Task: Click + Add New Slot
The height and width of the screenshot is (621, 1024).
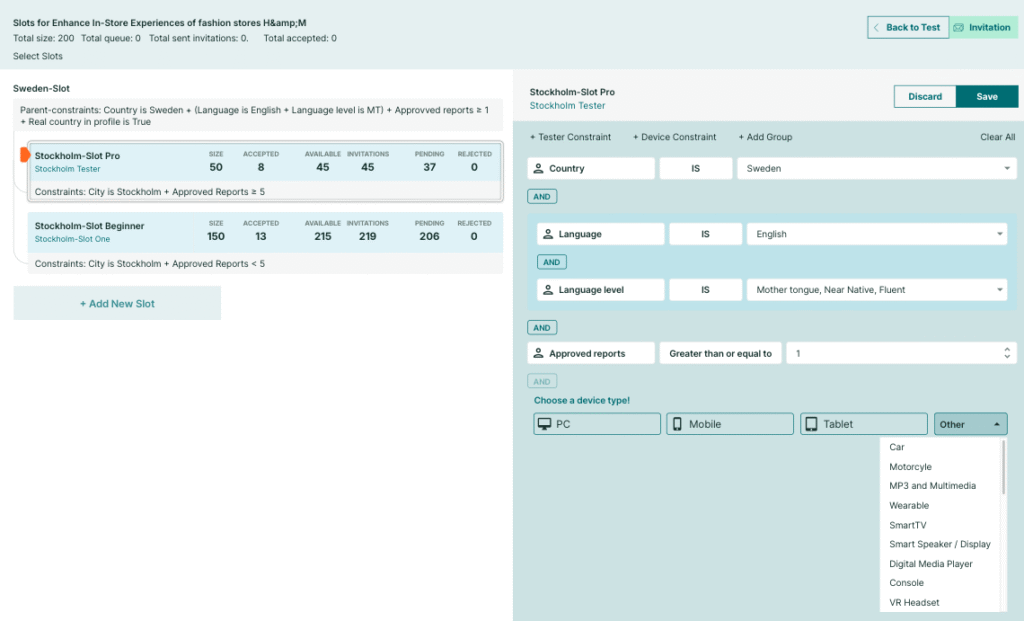Action: click(118, 304)
